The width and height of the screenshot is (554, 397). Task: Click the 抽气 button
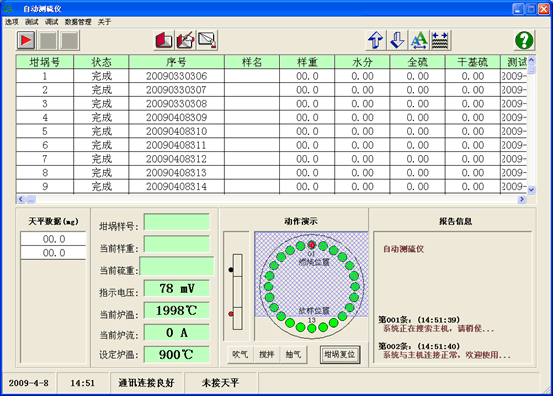click(x=293, y=354)
